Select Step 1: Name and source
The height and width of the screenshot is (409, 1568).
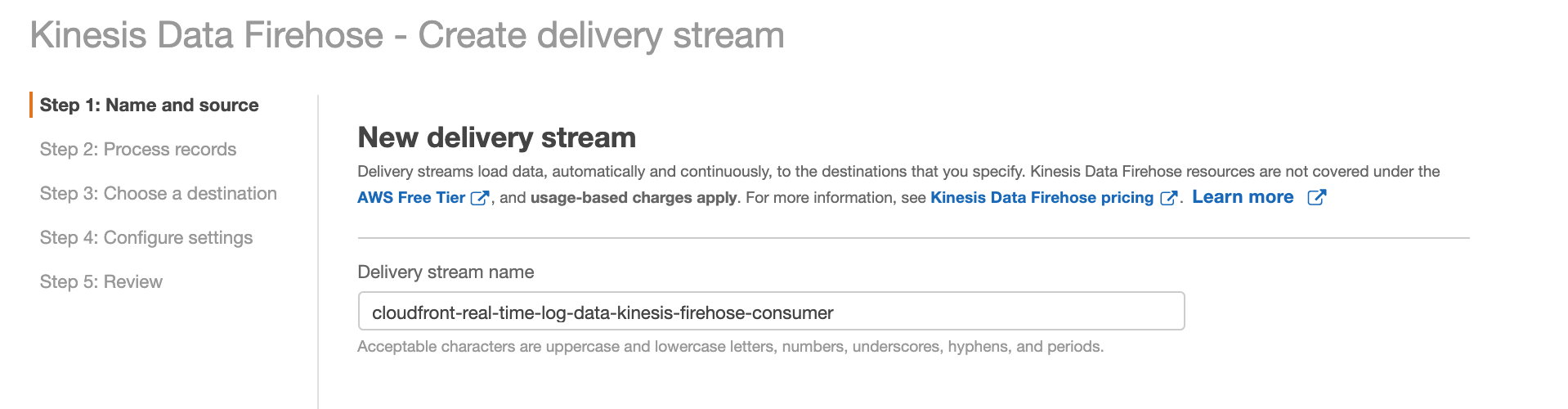tap(149, 105)
